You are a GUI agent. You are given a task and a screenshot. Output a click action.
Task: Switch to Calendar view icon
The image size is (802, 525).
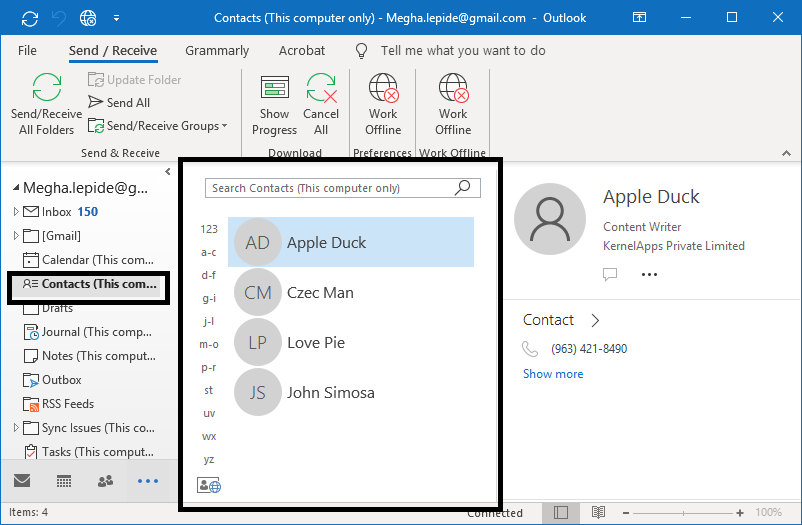pyautogui.click(x=64, y=481)
